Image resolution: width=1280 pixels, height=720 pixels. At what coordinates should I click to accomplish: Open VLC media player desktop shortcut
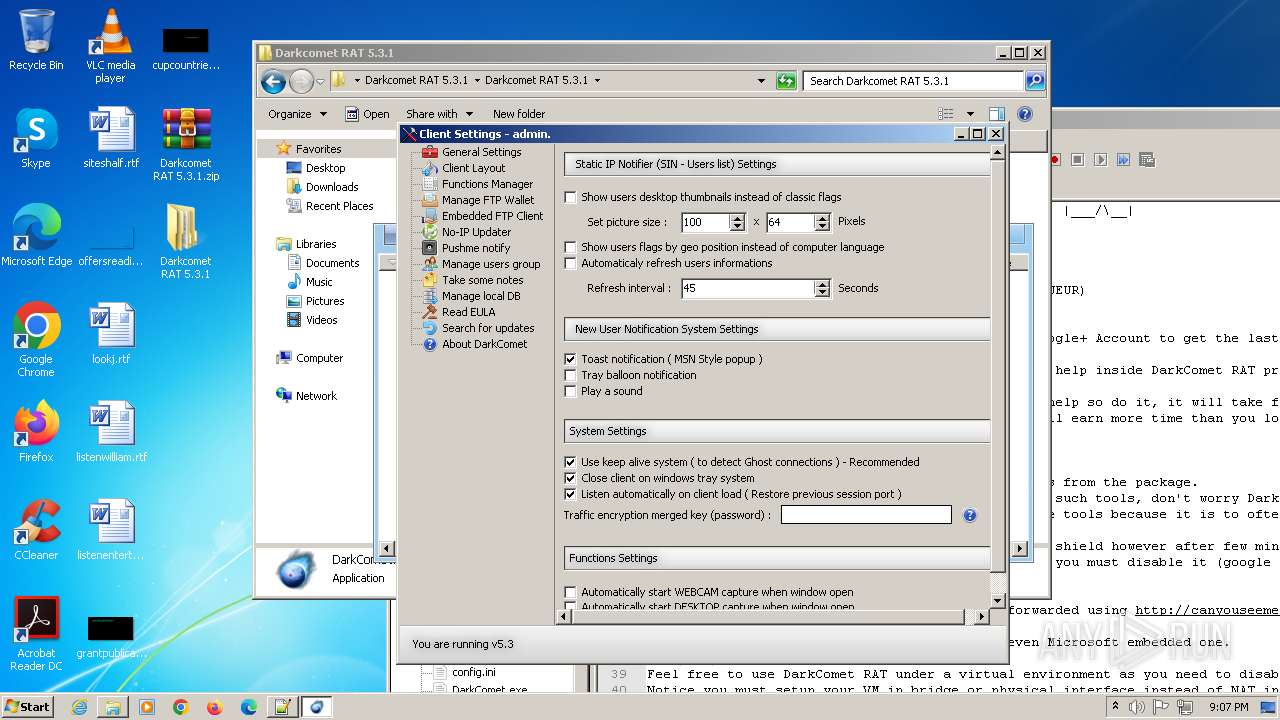click(111, 47)
